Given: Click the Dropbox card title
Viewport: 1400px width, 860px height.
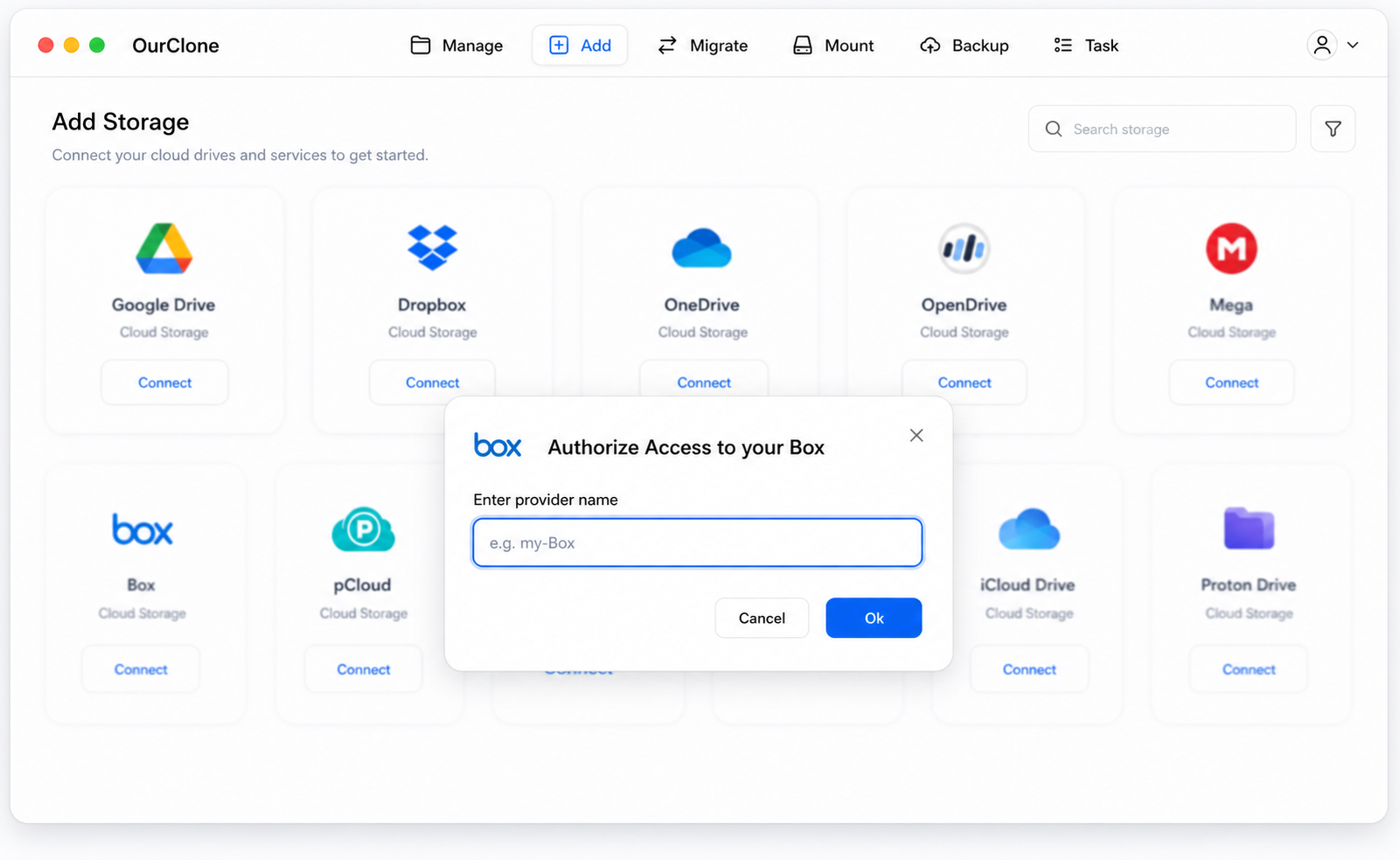Looking at the screenshot, I should coord(432,304).
